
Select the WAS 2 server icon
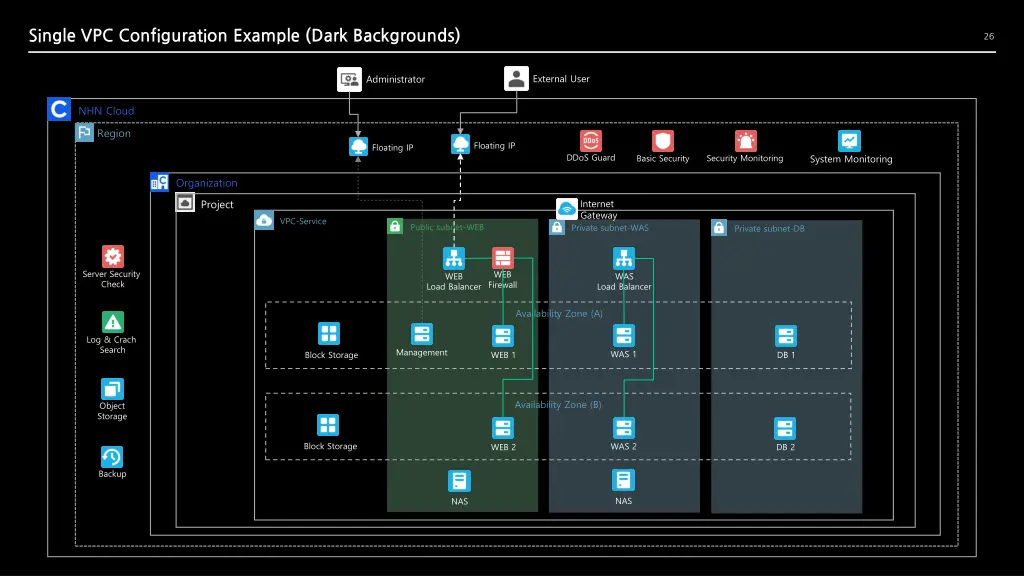624,428
